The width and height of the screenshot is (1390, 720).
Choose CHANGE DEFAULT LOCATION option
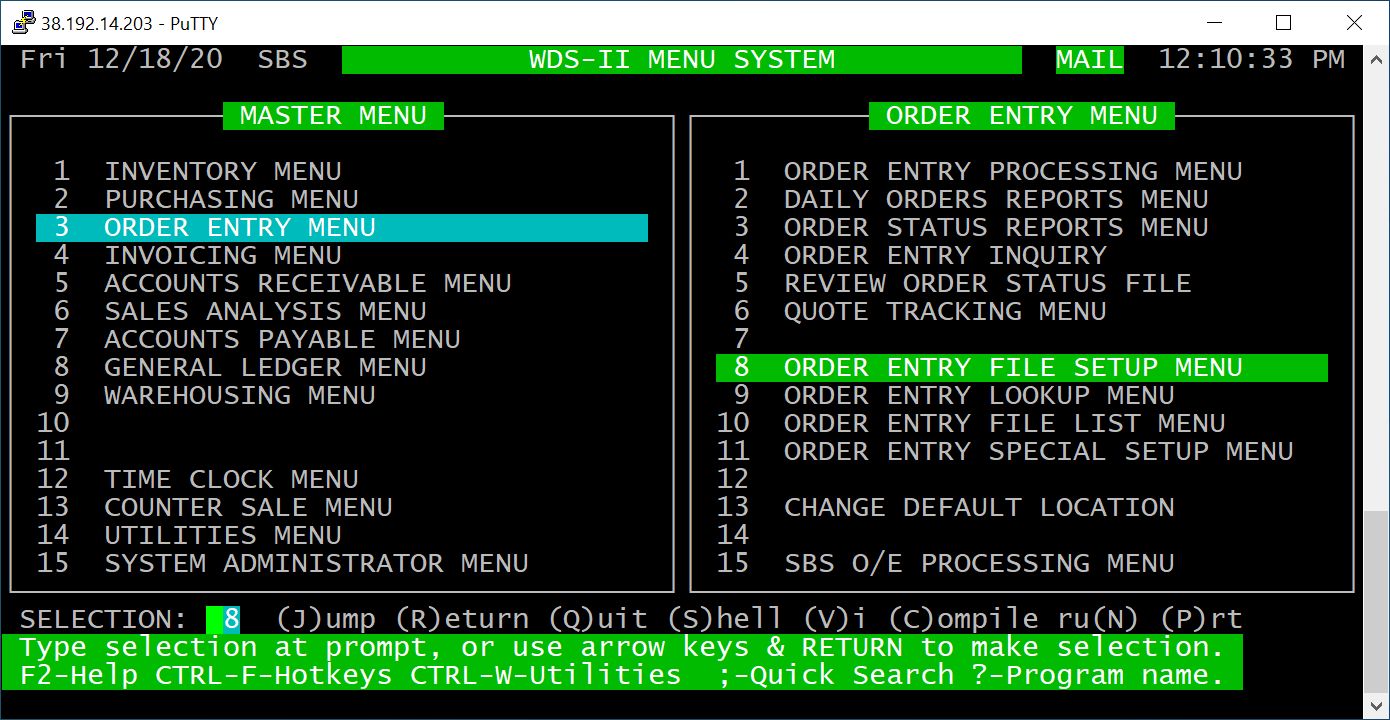click(979, 507)
